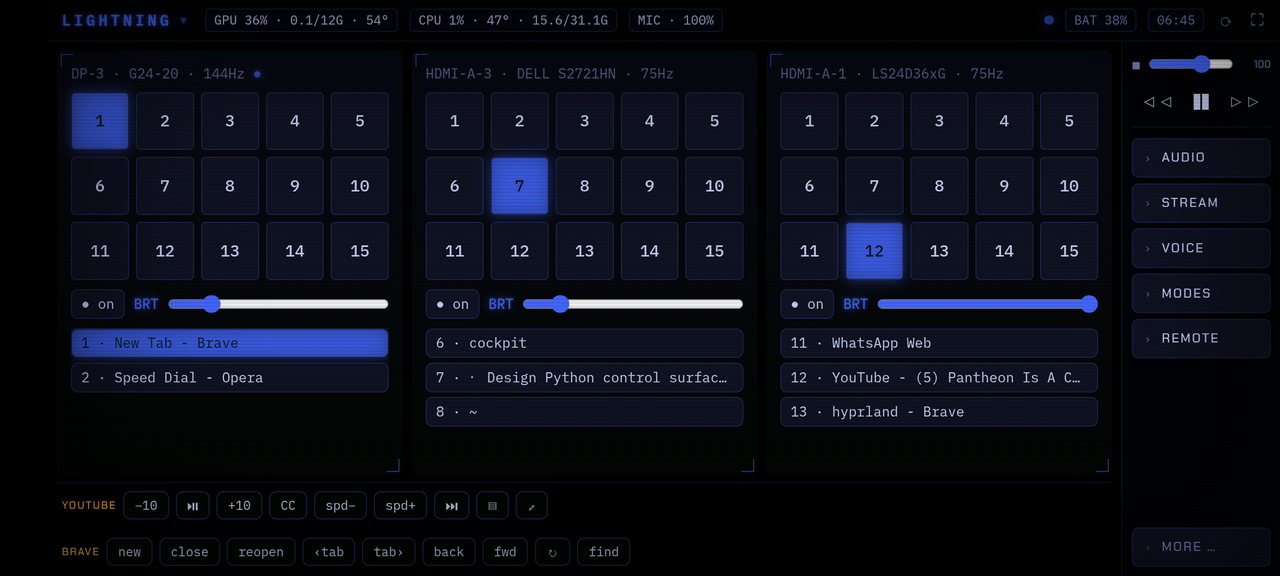
Task: Reload the Brave page with refresh icon
Action: [x=552, y=552]
